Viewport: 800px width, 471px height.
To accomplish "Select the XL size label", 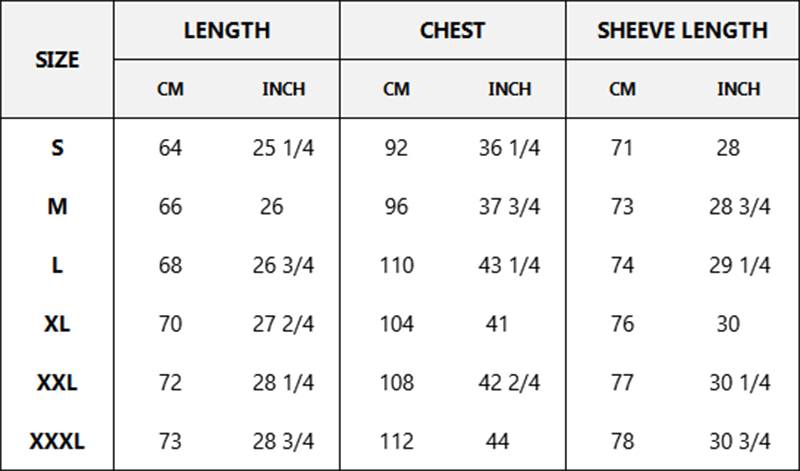I will 57,324.
